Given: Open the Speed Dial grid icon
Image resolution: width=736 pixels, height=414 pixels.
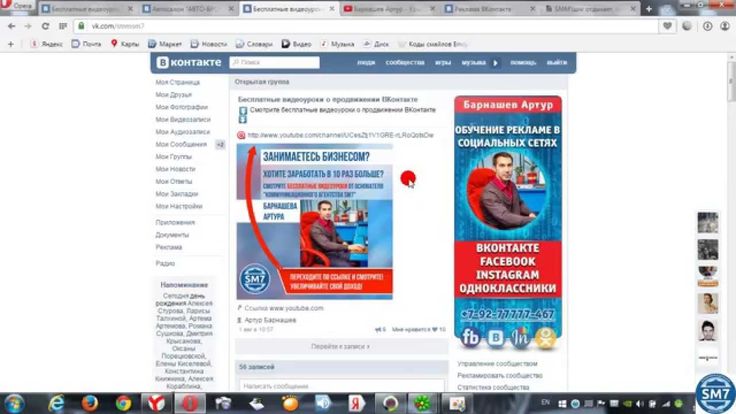Looking at the screenshot, I should (62, 26).
